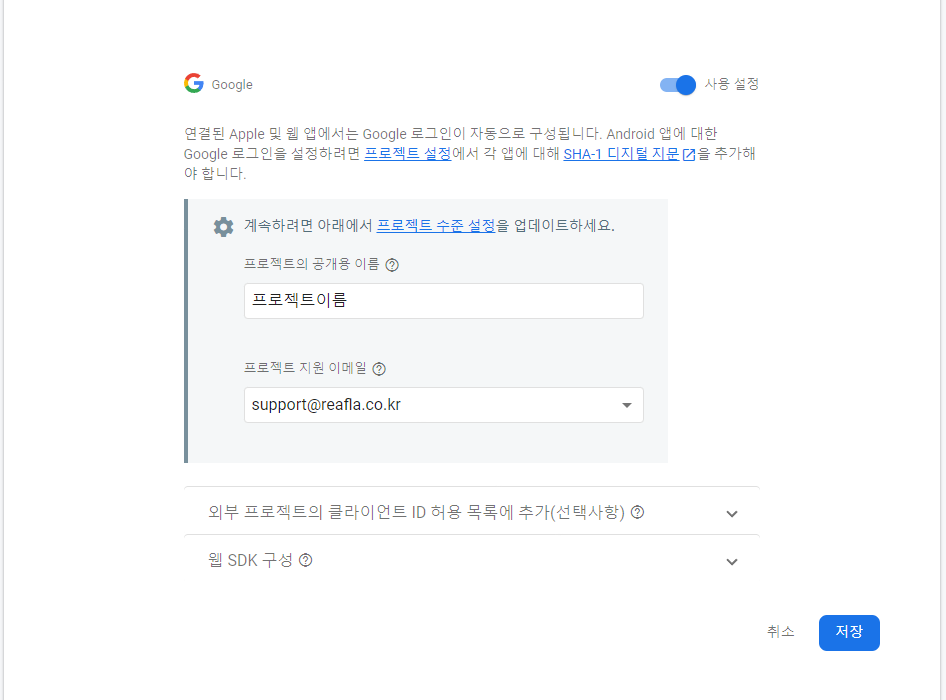The height and width of the screenshot is (700, 946).
Task: Follow the 프로젝트 수준 설정 link
Action: (436, 226)
